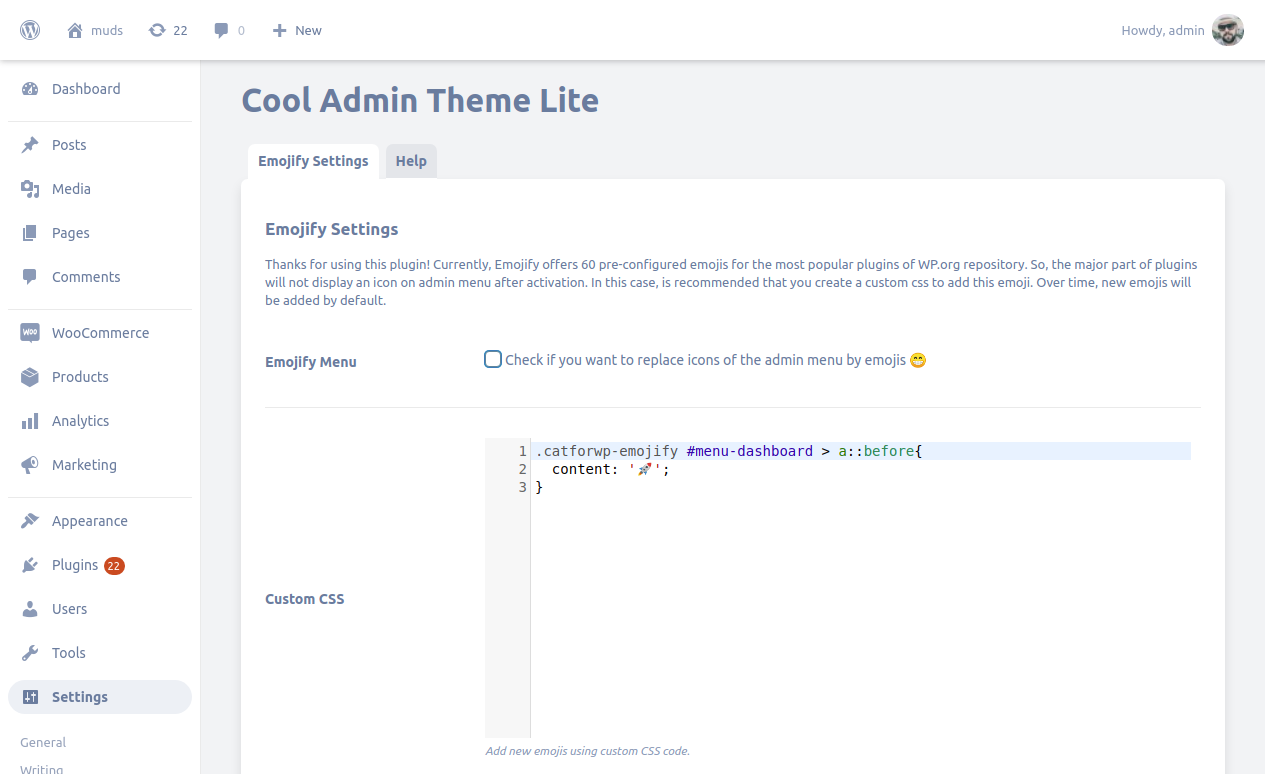
Task: Open the Dashboard menu item
Action: click(100, 89)
